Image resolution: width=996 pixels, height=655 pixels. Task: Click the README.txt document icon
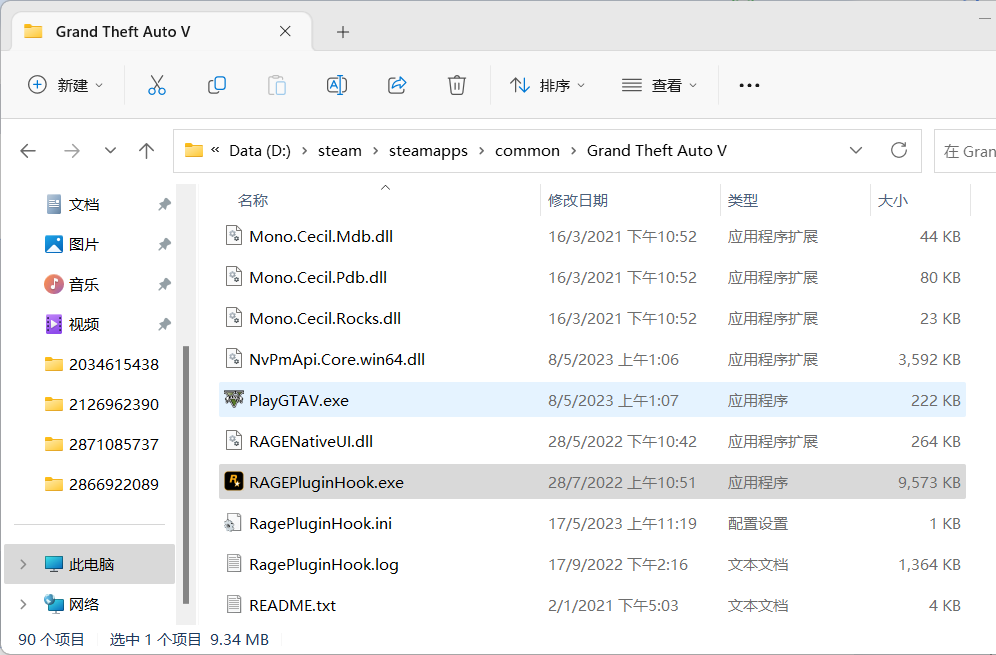pyautogui.click(x=234, y=604)
